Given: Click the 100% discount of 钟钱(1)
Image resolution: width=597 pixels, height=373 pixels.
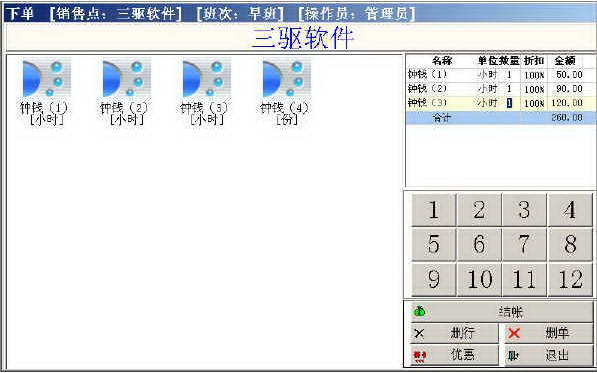Looking at the screenshot, I should [534, 75].
